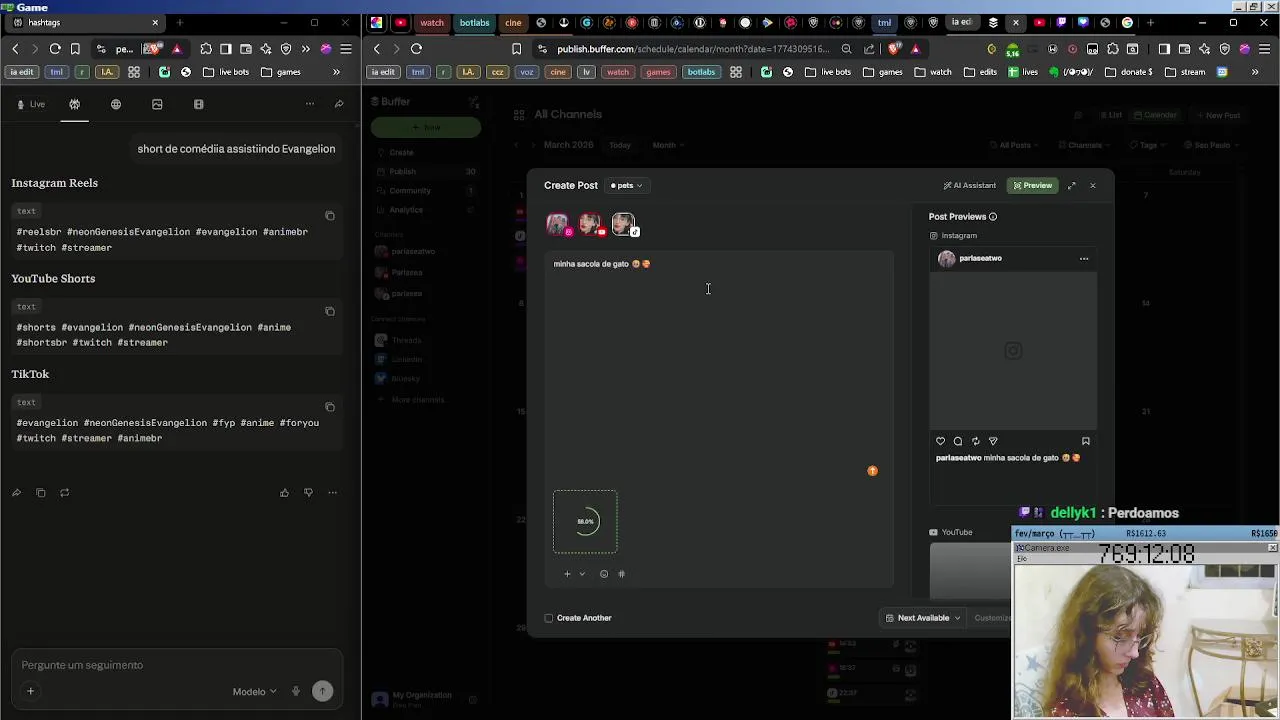Open the video film icon tab in chat panel

point(198,104)
